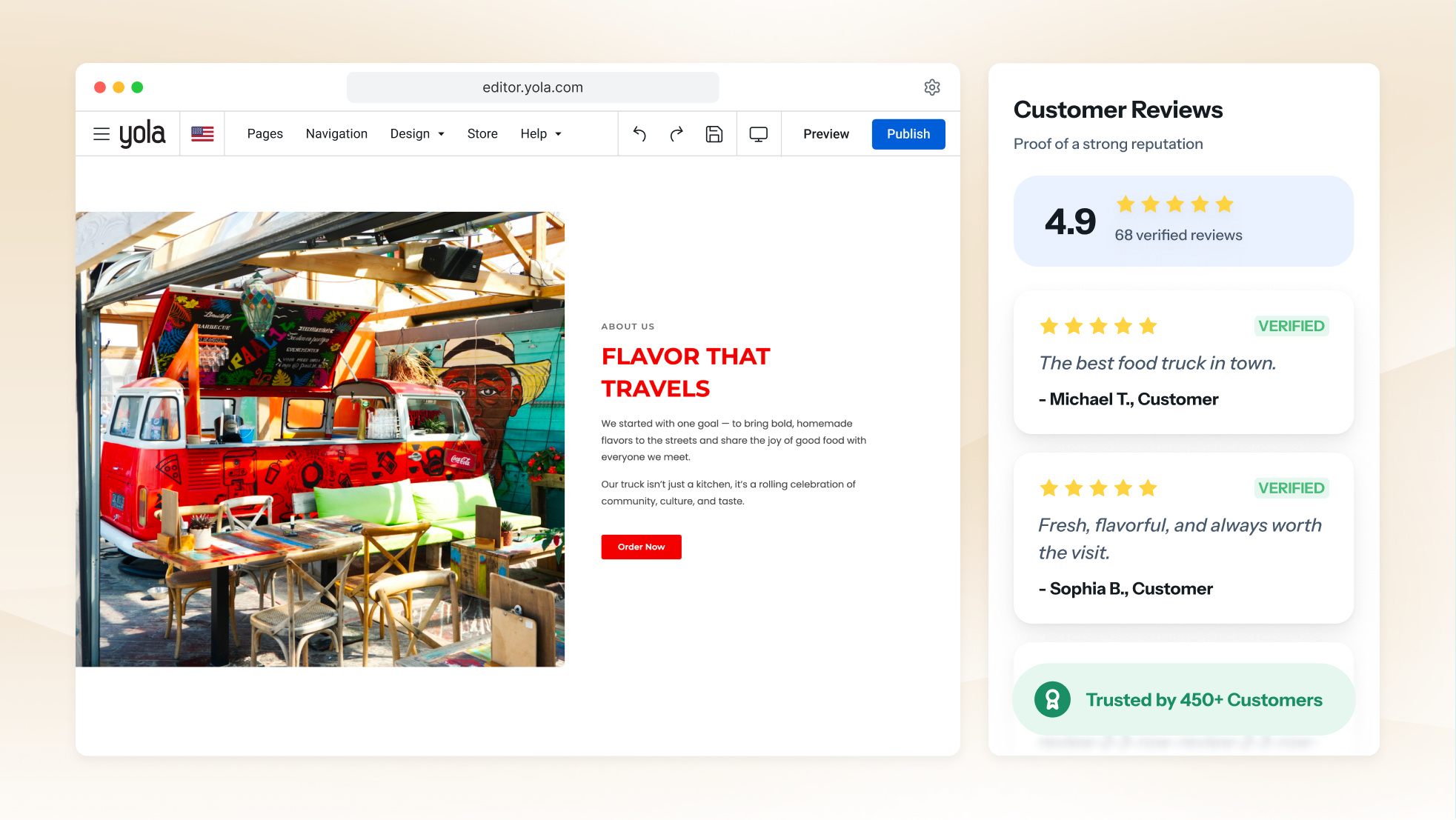1456x820 pixels.
Task: Click the blue Publish button
Action: coord(908,134)
